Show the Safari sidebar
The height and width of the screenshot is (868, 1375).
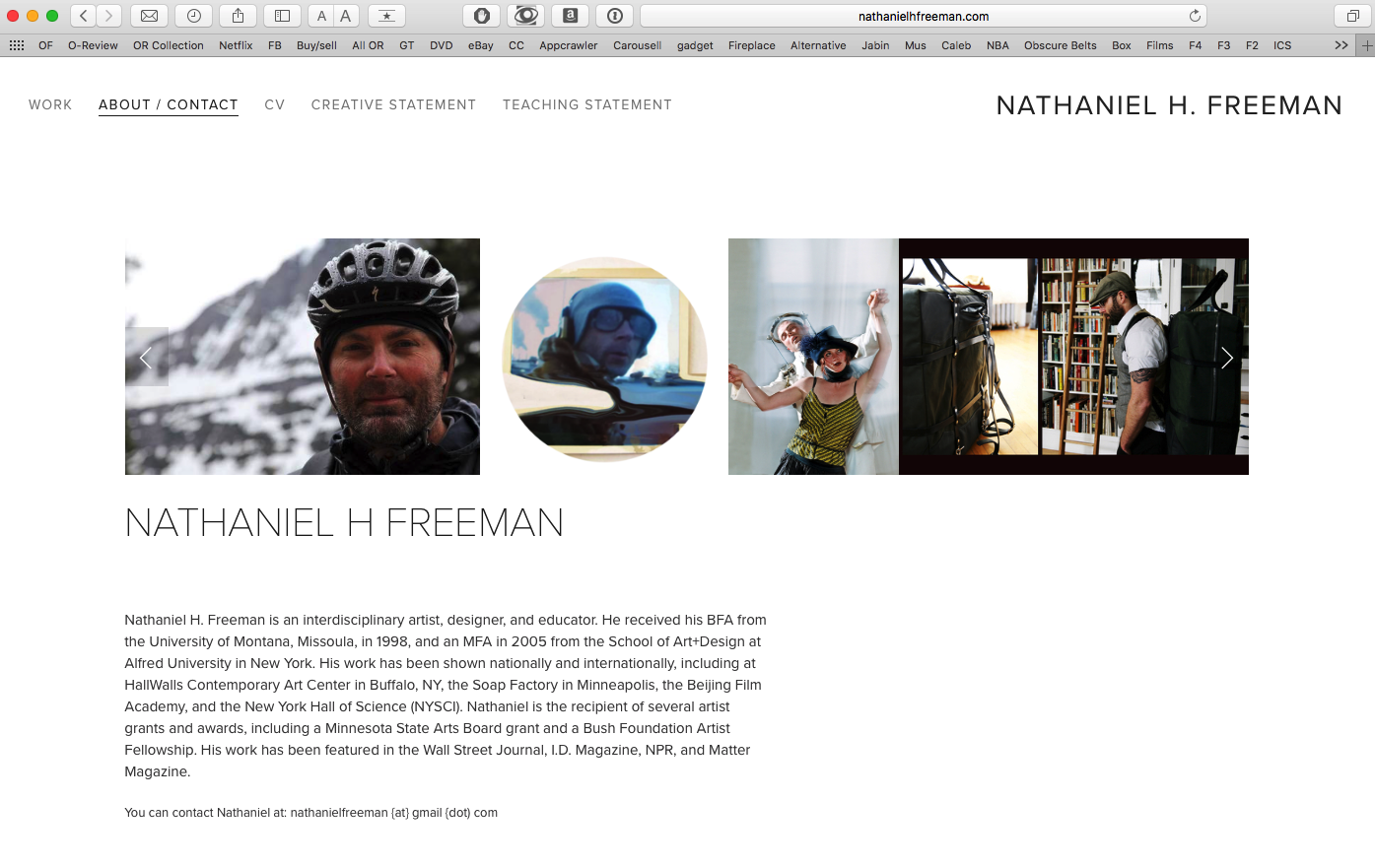[282, 16]
